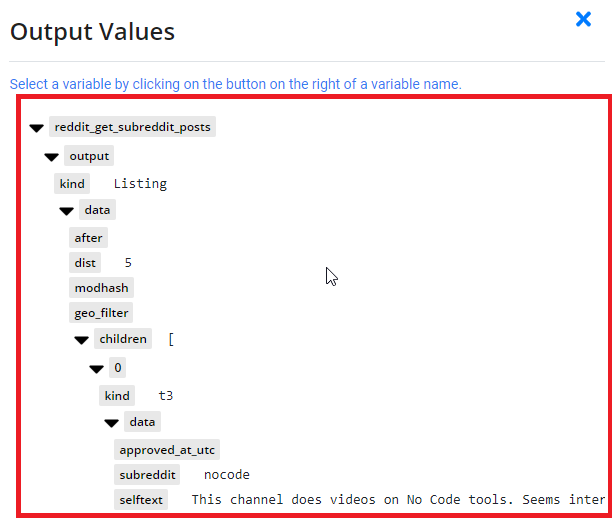The image size is (612, 523).
Task: Select the top-level data variable button
Action: (x=97, y=210)
